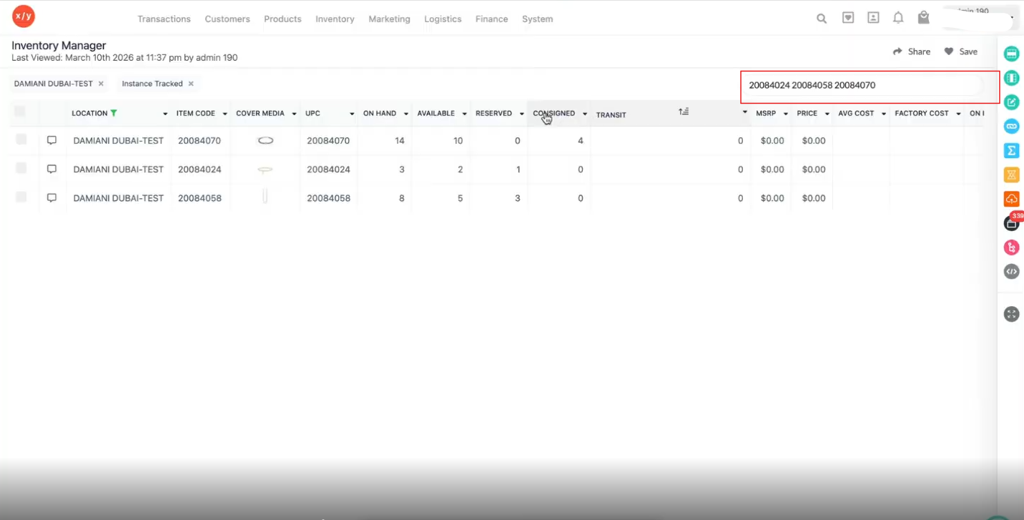This screenshot has width=1024, height=520.
Task: Open the Available column dropdown arrow
Action: (464, 114)
